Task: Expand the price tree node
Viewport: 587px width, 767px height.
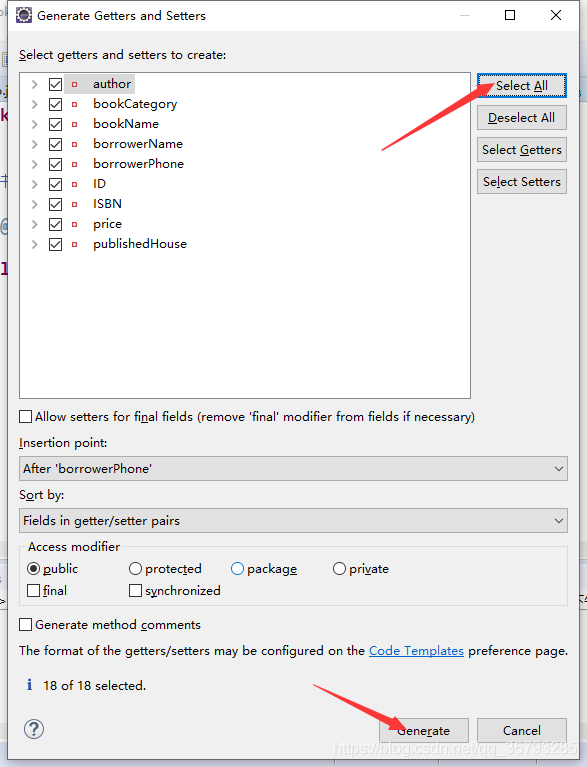Action: click(34, 224)
